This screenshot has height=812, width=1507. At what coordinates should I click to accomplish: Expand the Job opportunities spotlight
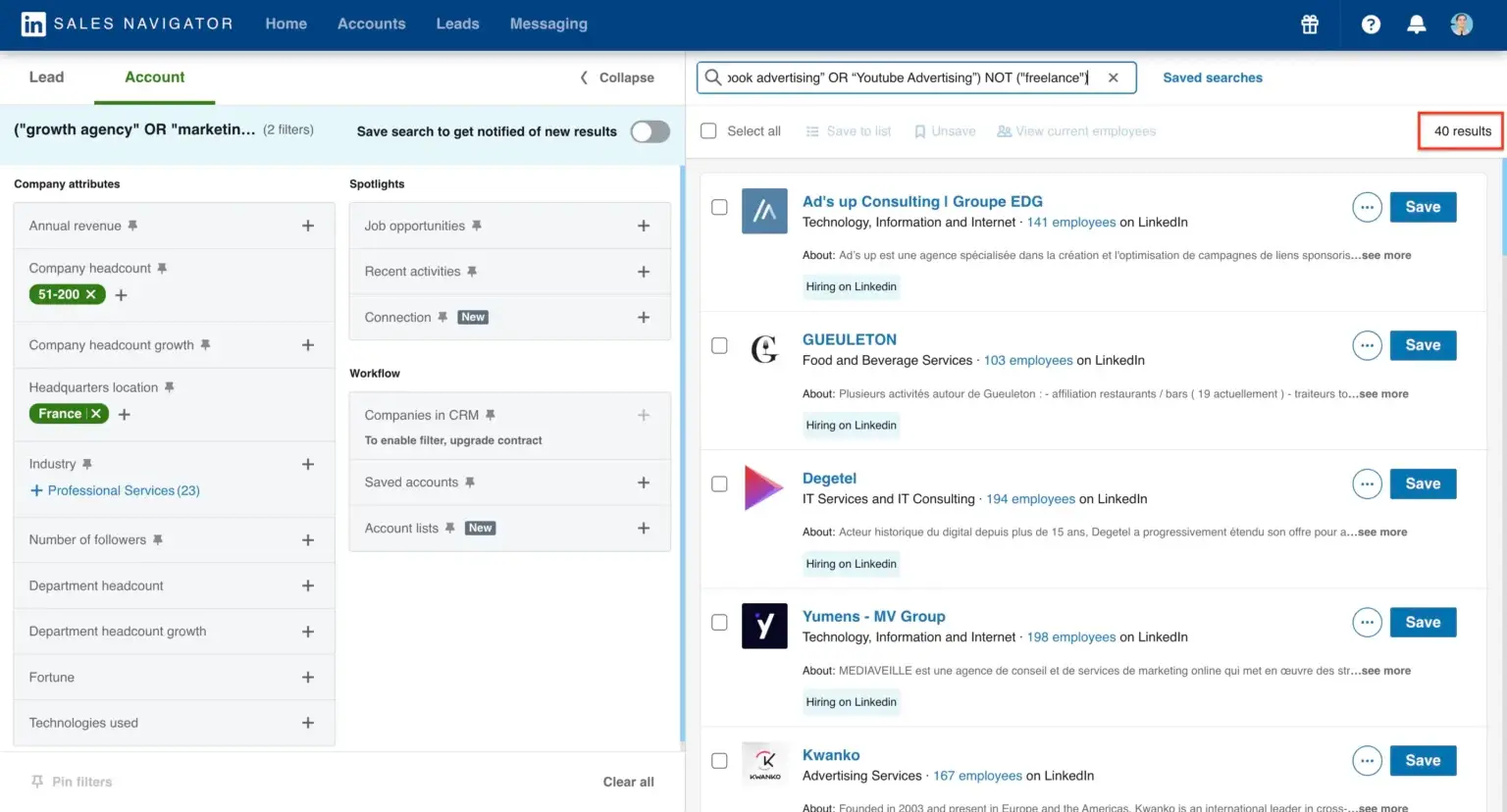(x=644, y=225)
